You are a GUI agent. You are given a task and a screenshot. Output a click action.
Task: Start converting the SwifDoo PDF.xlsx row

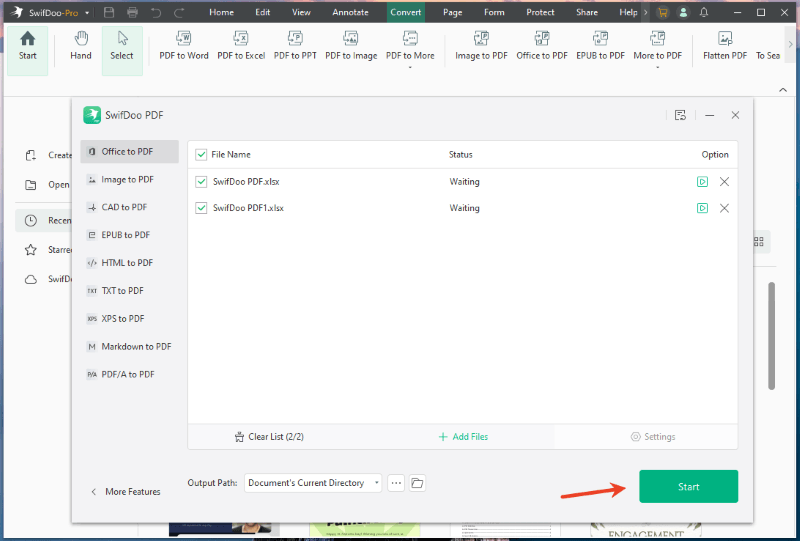pyautogui.click(x=703, y=182)
